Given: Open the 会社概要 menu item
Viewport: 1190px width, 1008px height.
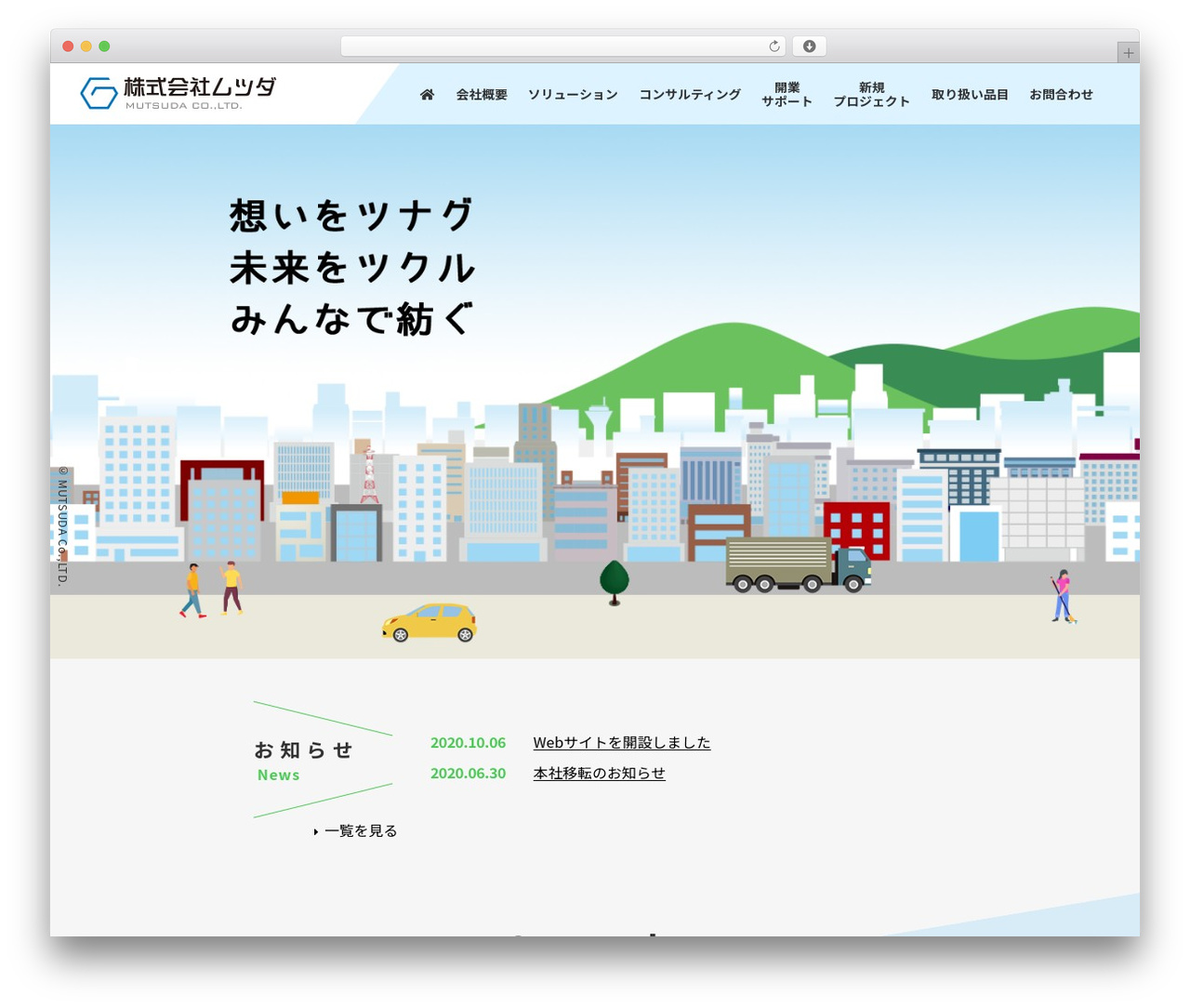Looking at the screenshot, I should tap(482, 95).
